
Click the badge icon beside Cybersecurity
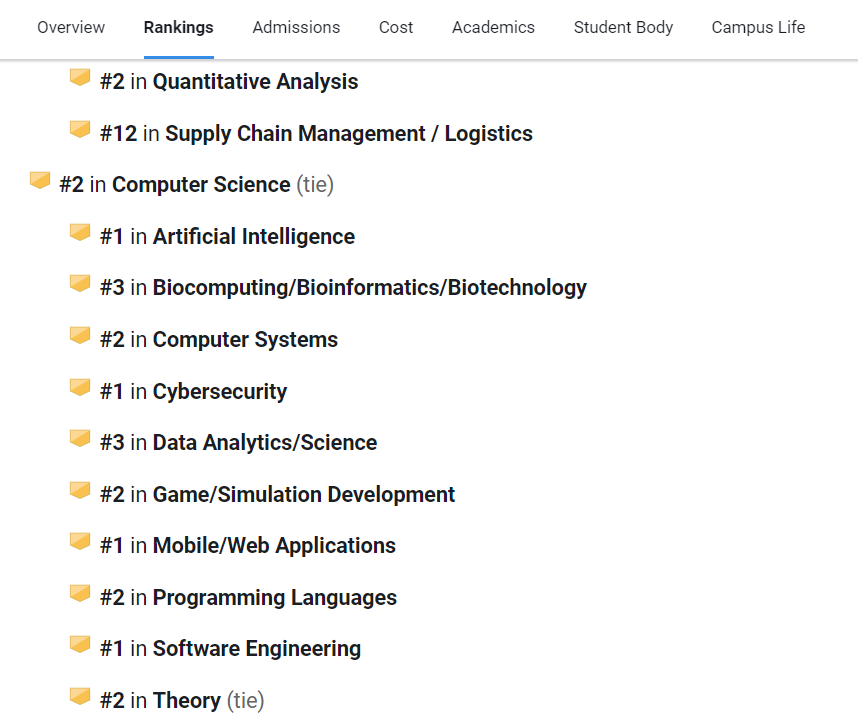click(x=80, y=387)
